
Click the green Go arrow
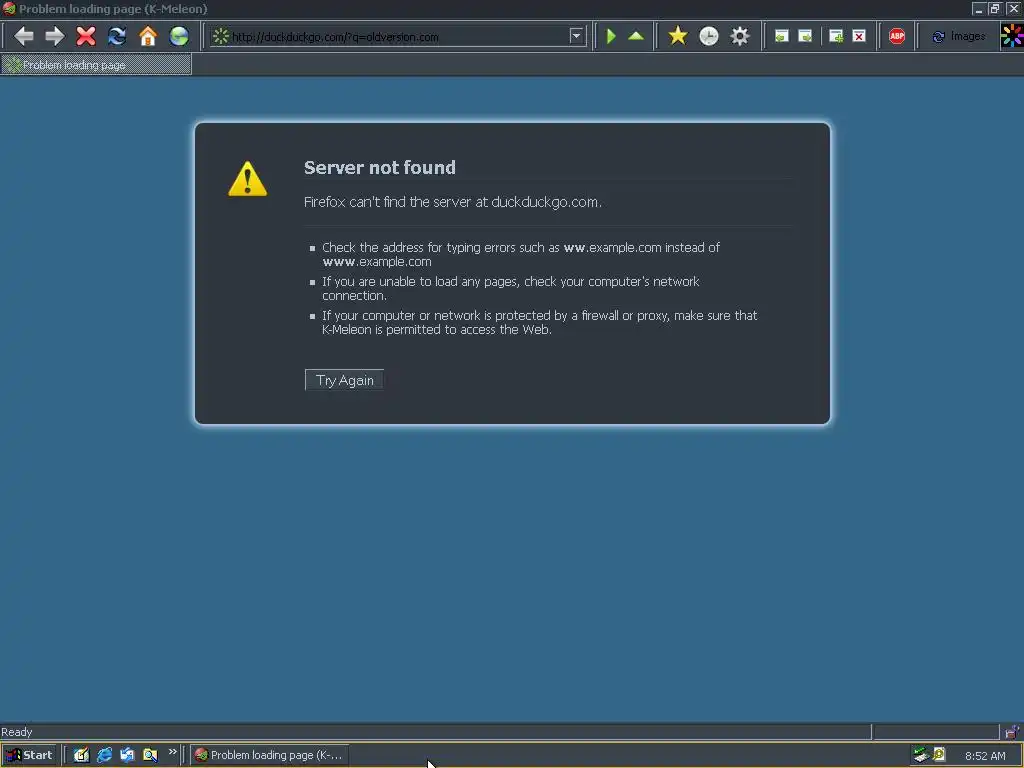611,36
